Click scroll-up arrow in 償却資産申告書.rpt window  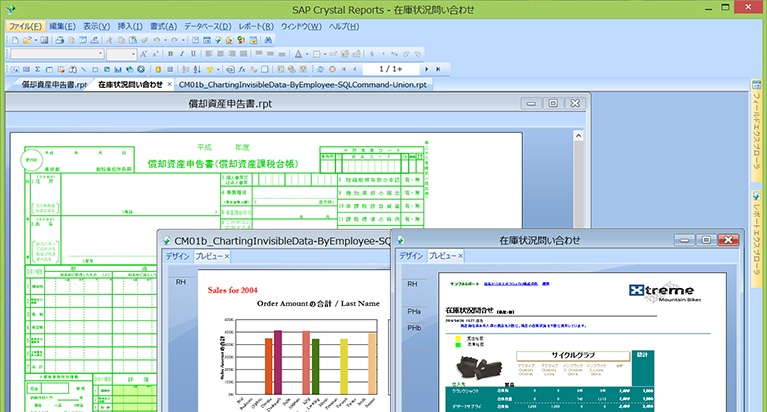579,136
